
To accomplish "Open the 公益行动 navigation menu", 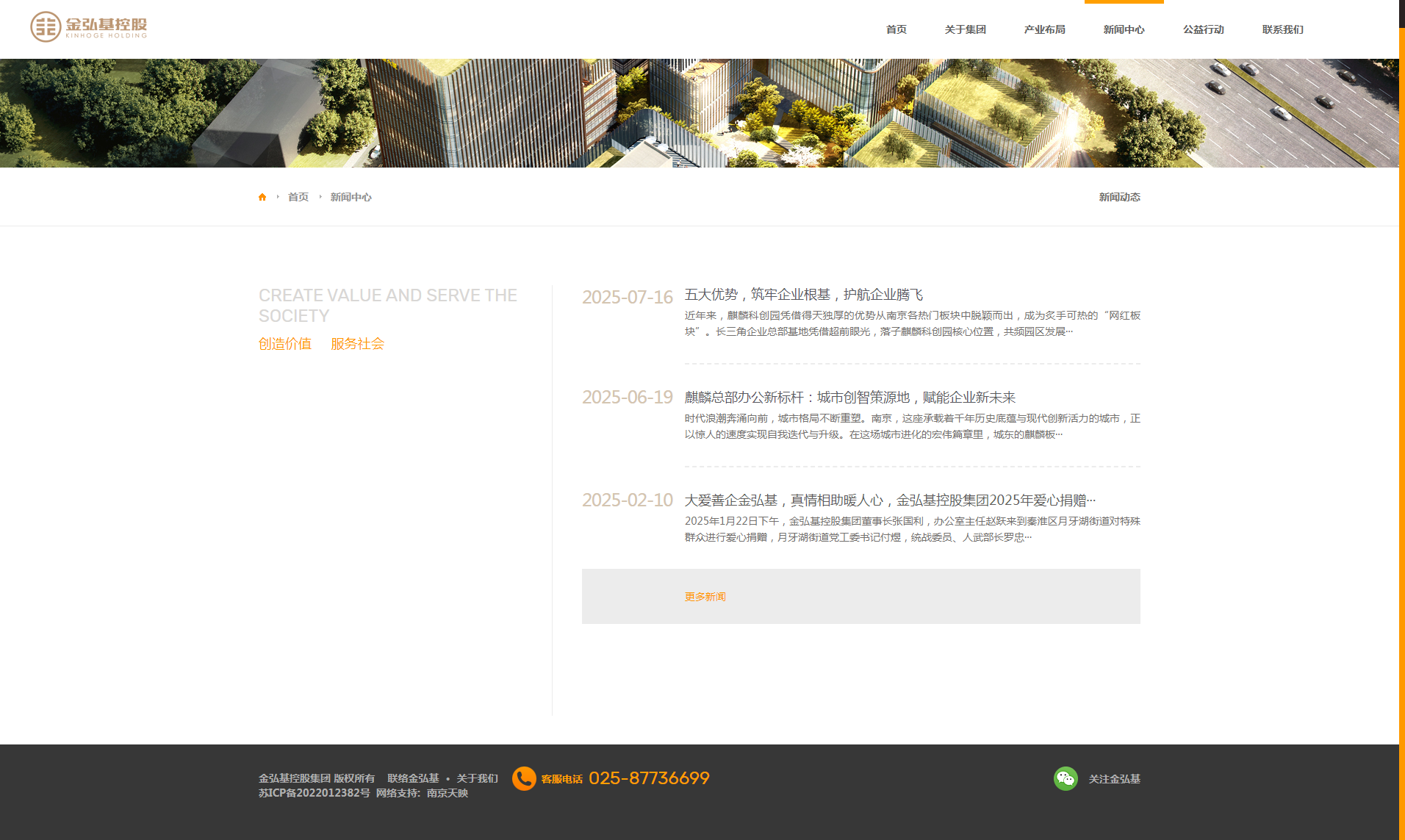I will (1203, 29).
